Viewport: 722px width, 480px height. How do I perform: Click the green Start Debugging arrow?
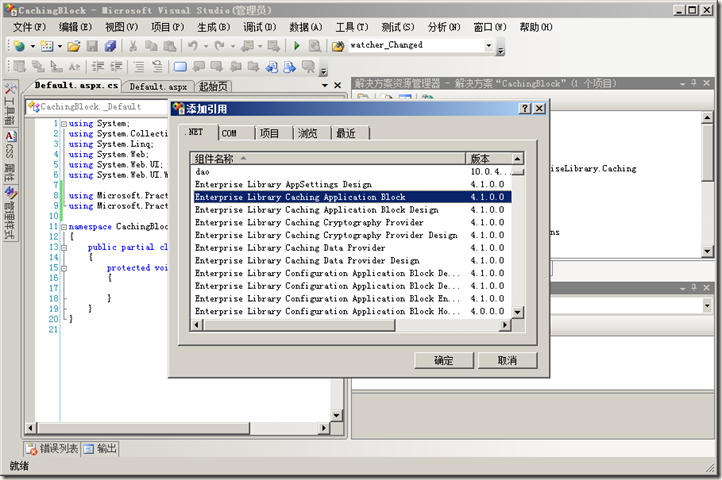tap(297, 46)
